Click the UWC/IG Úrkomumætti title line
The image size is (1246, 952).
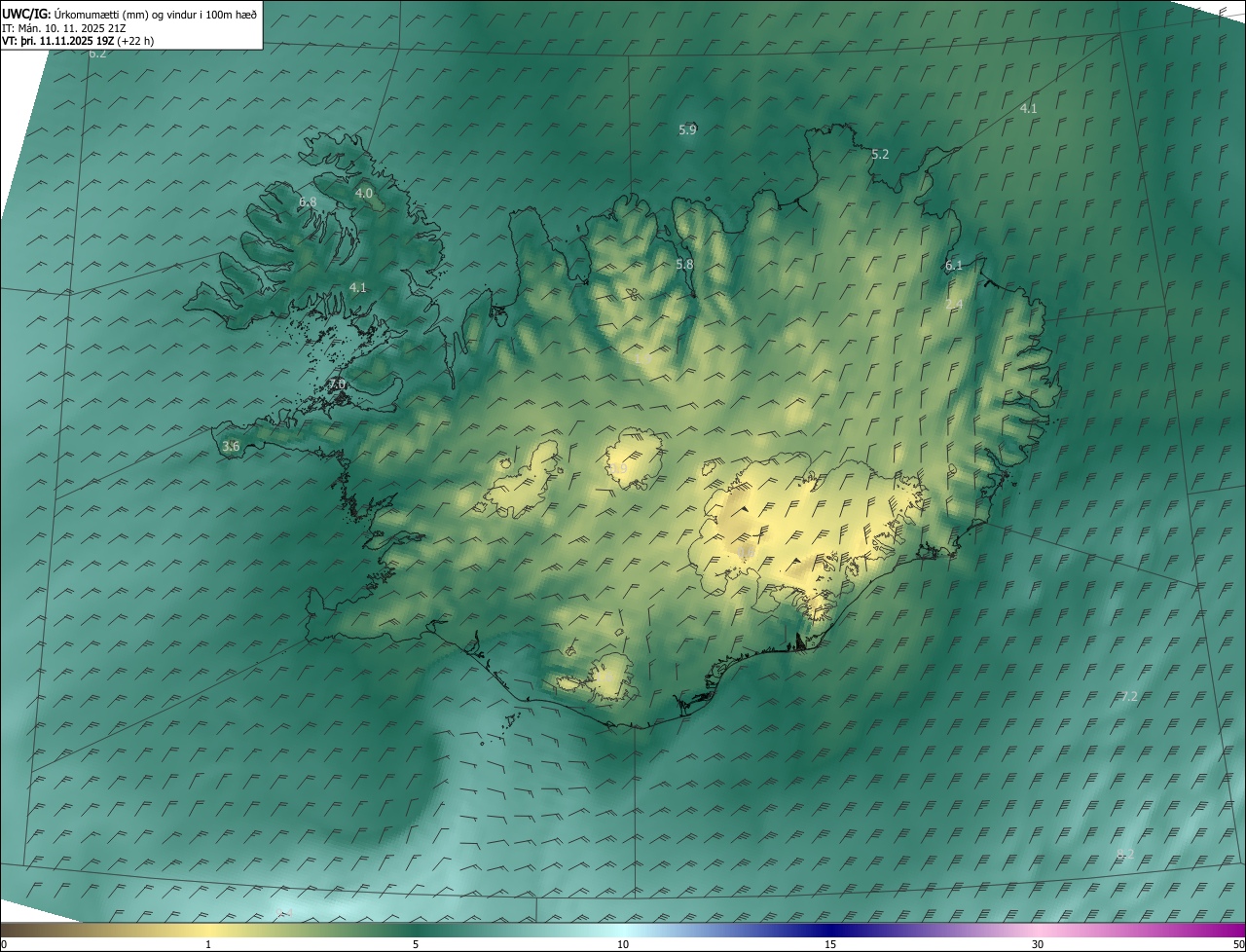point(129,14)
